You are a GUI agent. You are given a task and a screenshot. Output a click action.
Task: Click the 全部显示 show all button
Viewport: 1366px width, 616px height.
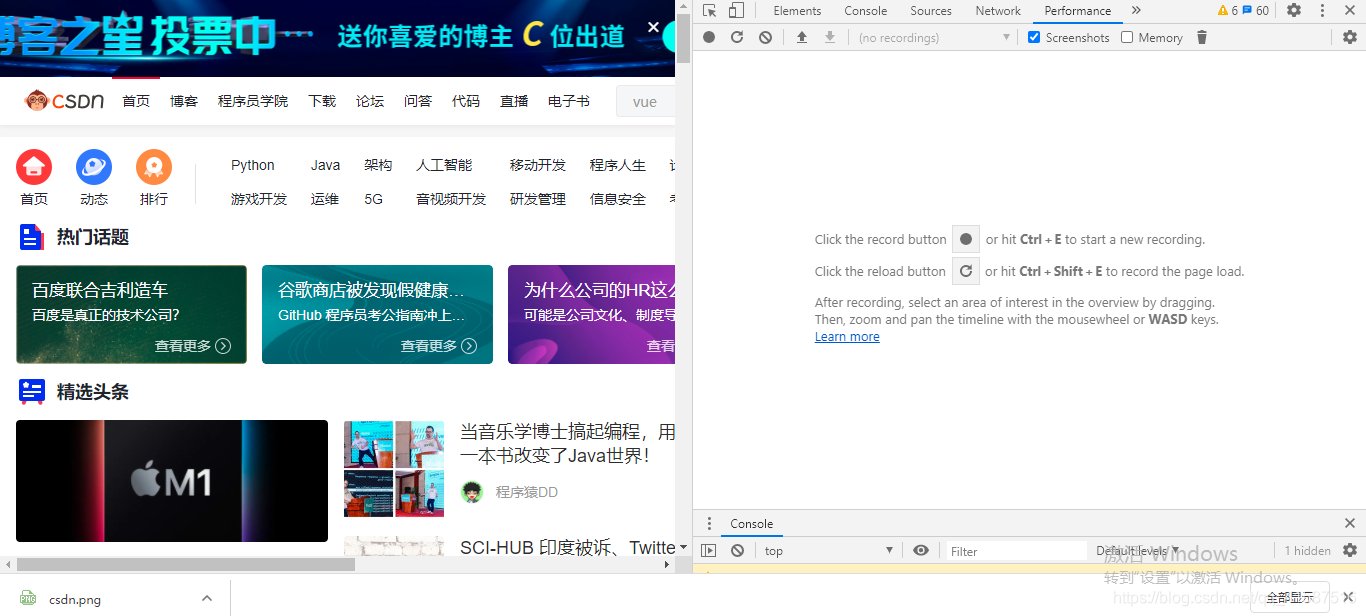point(1290,597)
